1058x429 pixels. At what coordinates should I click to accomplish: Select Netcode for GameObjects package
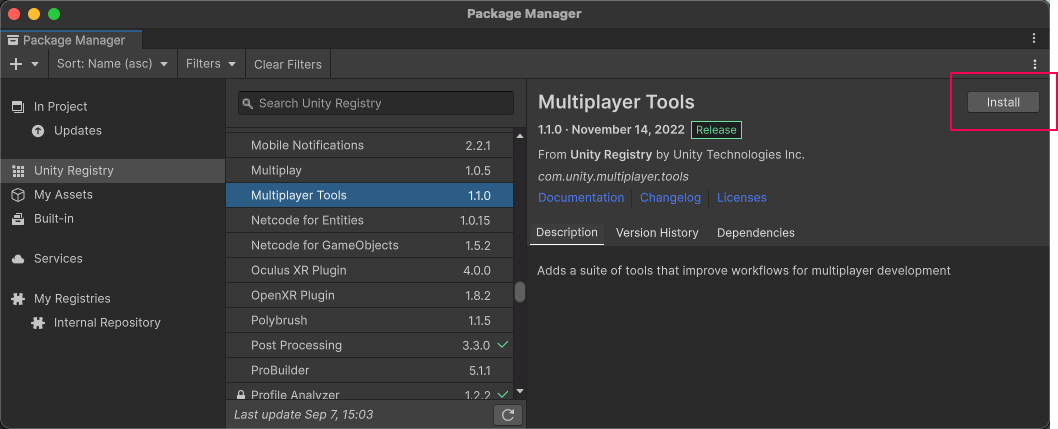coord(324,245)
